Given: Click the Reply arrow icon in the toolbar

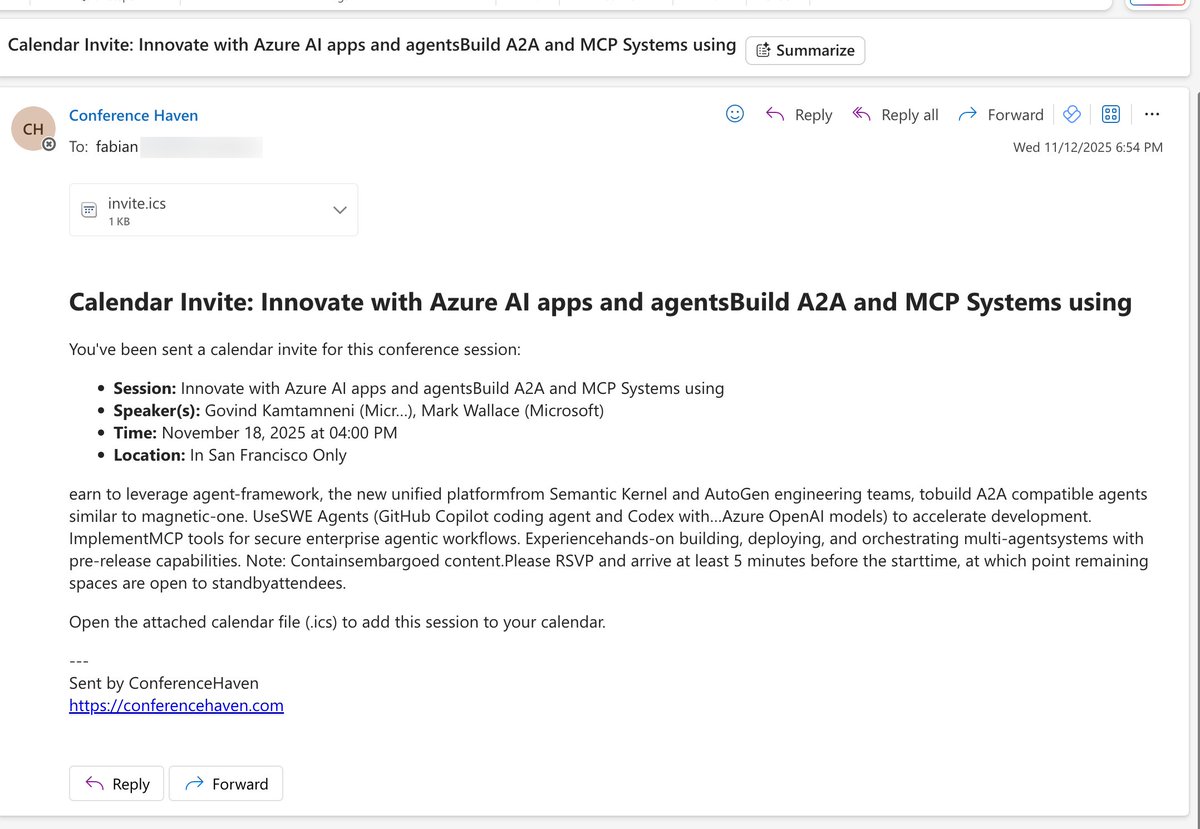Looking at the screenshot, I should click(776, 114).
